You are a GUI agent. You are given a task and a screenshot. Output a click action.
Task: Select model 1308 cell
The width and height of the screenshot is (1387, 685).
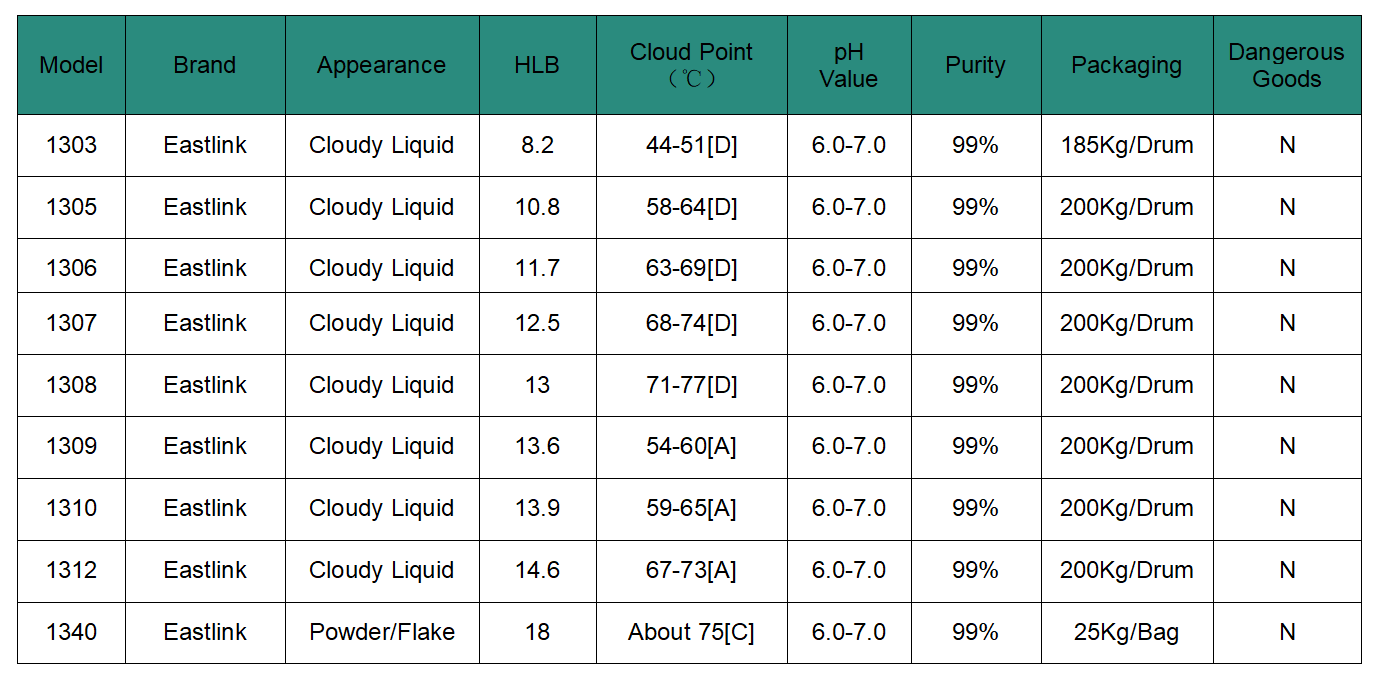click(x=71, y=385)
